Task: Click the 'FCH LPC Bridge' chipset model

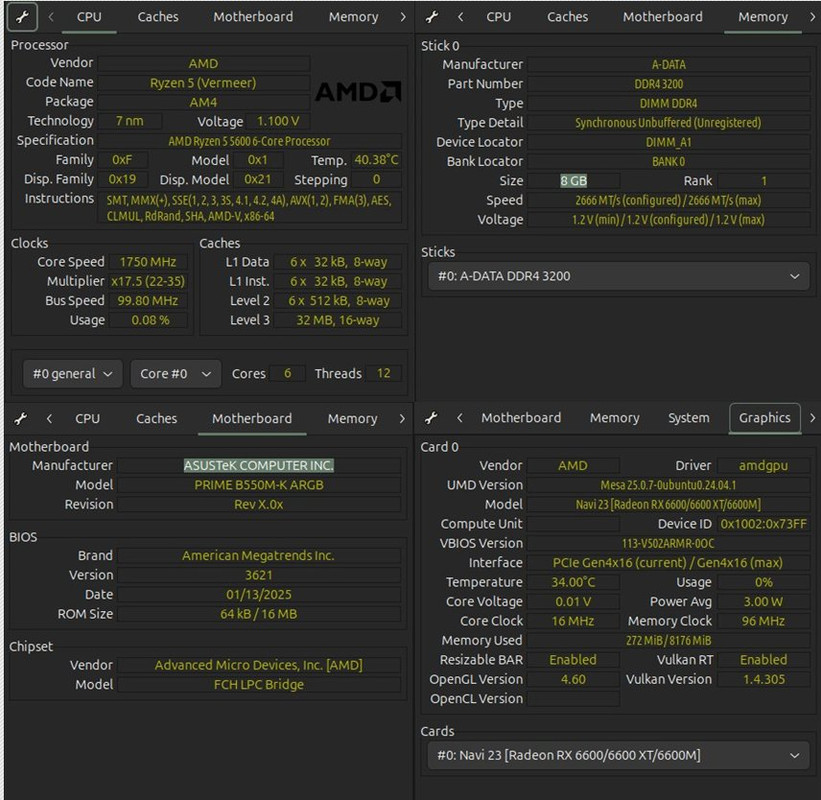Action: (x=259, y=685)
